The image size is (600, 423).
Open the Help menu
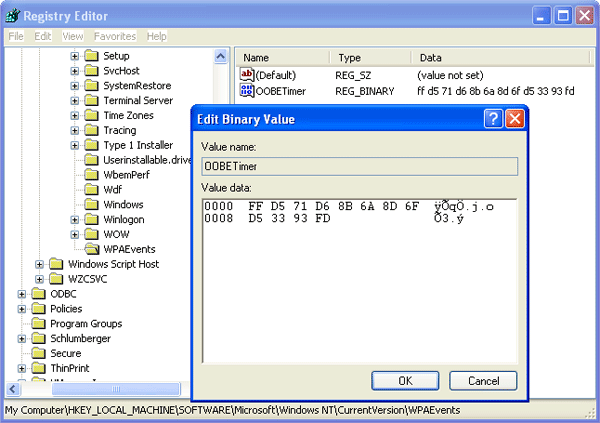pos(156,36)
